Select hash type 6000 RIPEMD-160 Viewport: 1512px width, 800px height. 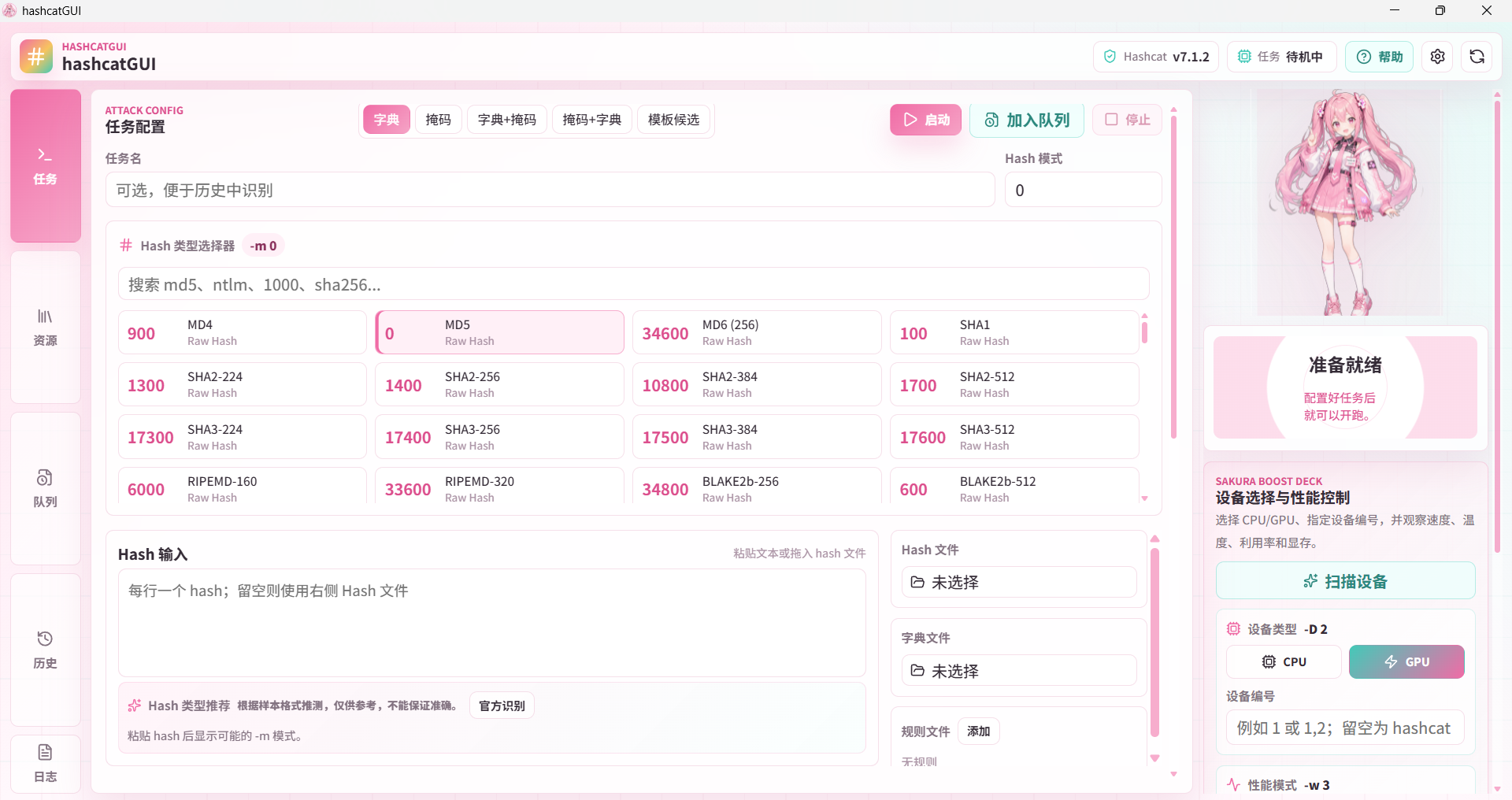[243, 487]
